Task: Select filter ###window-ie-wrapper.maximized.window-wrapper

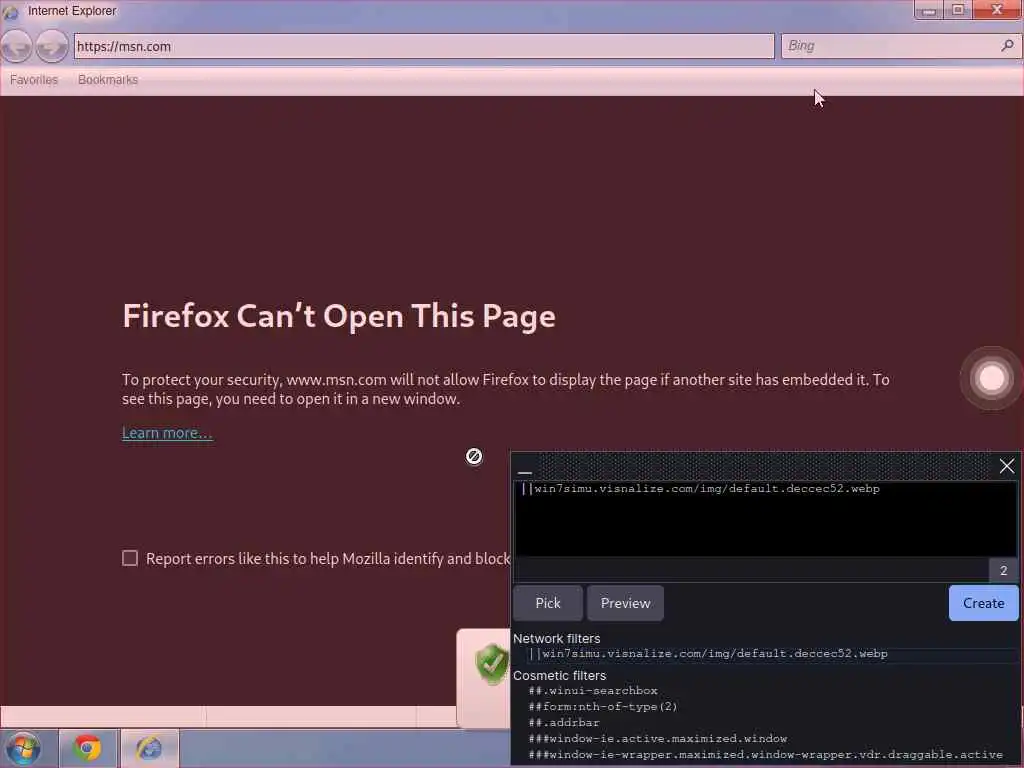Action: [x=765, y=754]
